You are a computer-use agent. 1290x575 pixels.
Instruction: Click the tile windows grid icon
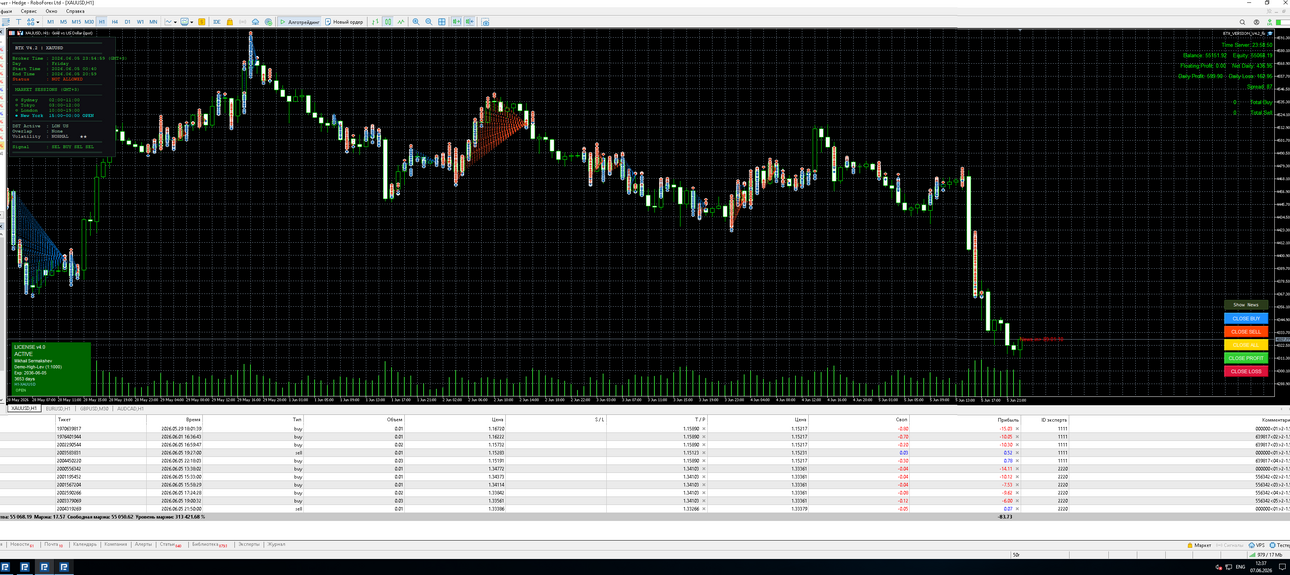click(442, 21)
